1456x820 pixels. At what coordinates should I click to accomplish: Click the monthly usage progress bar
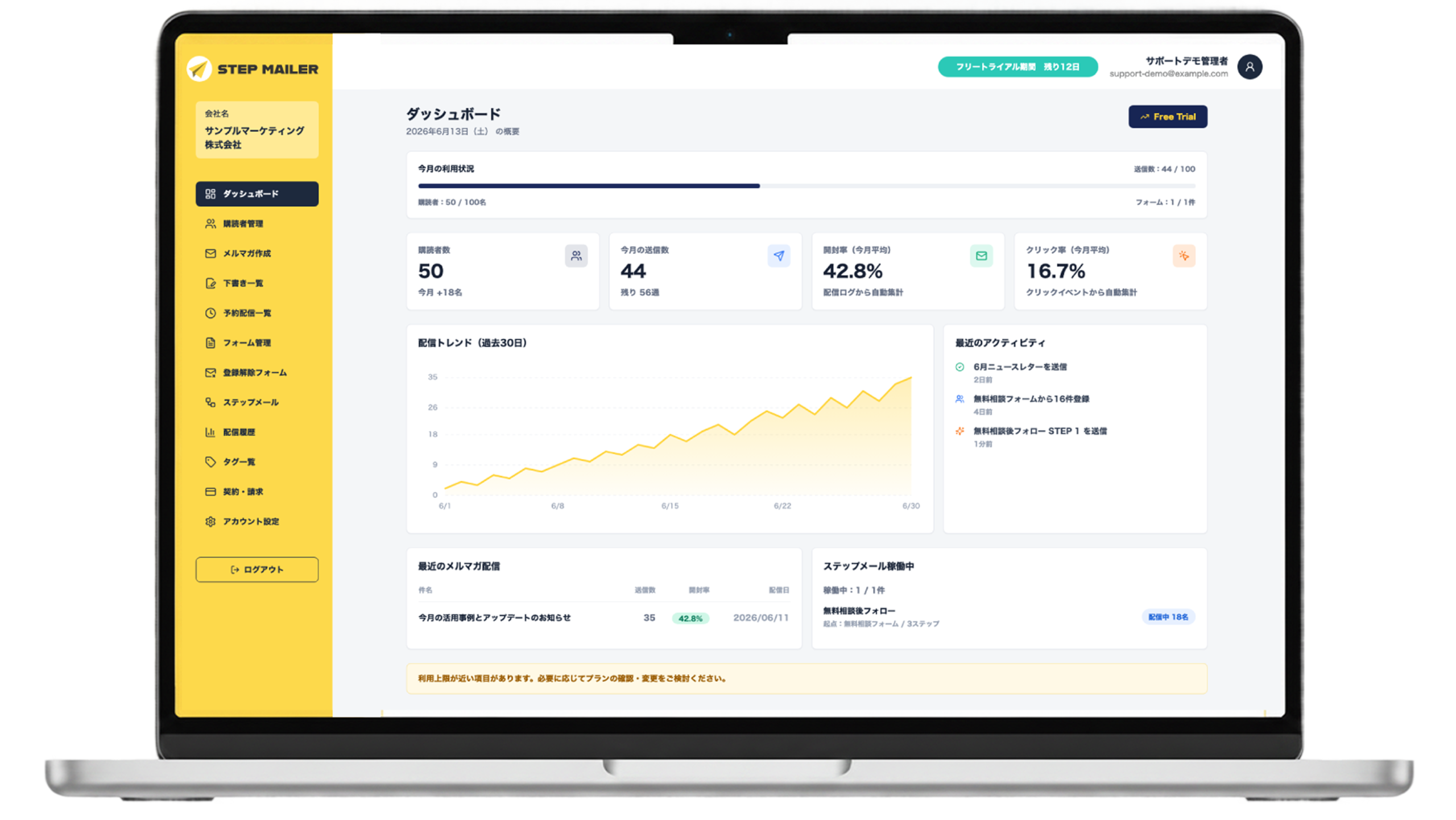point(806,186)
